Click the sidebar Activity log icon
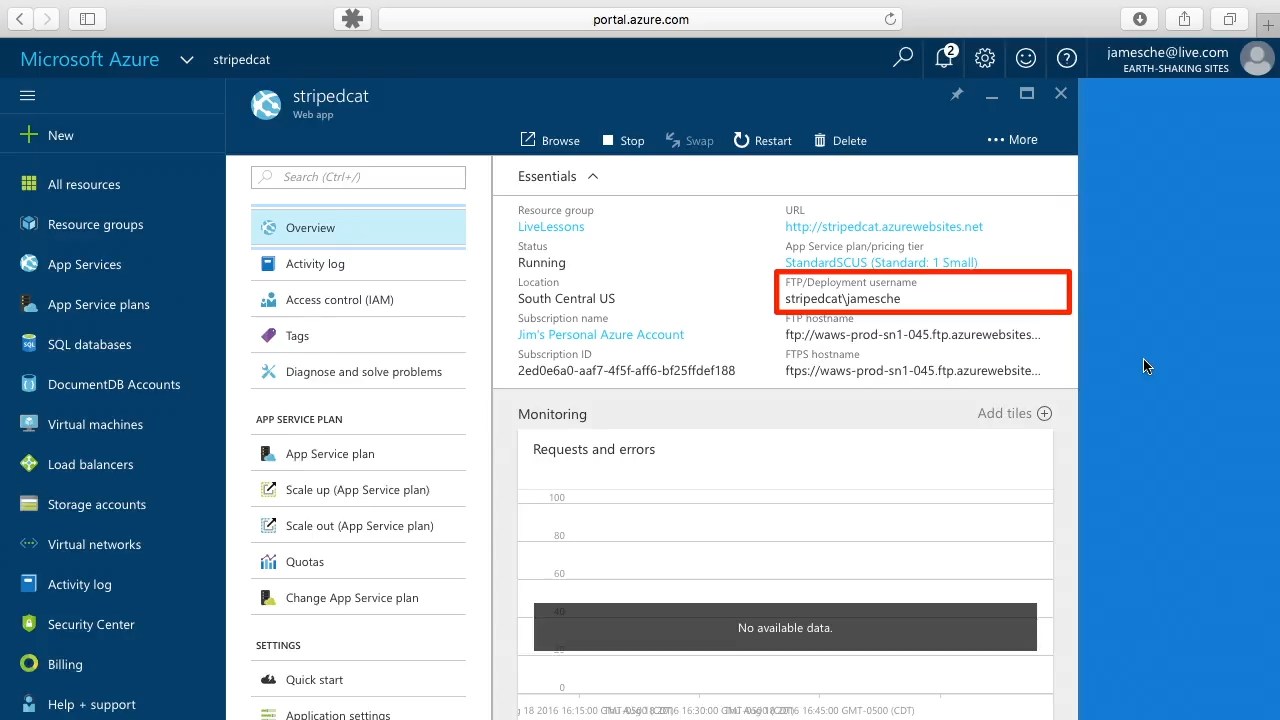 tap(28, 584)
